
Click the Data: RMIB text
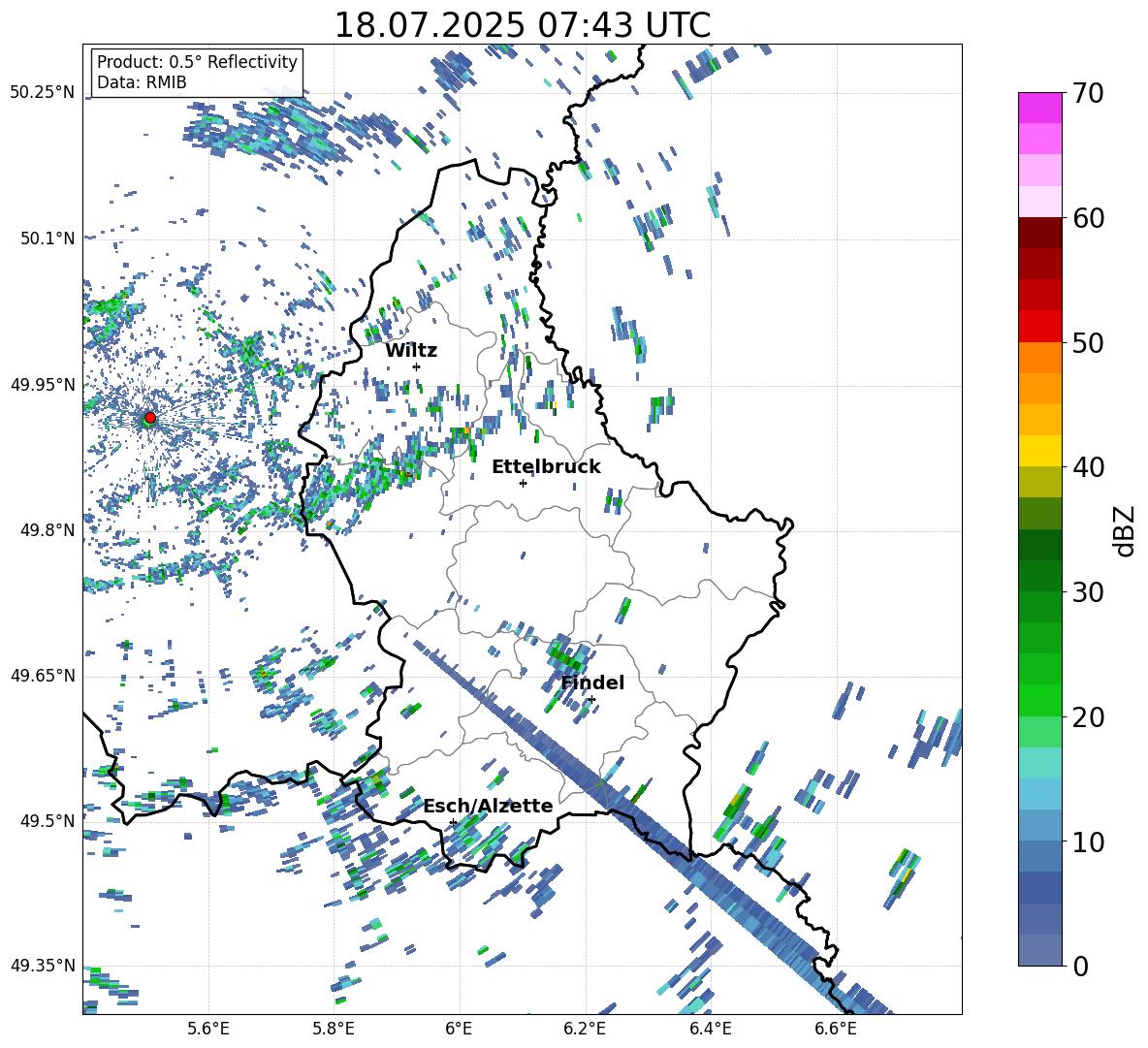coord(142,82)
